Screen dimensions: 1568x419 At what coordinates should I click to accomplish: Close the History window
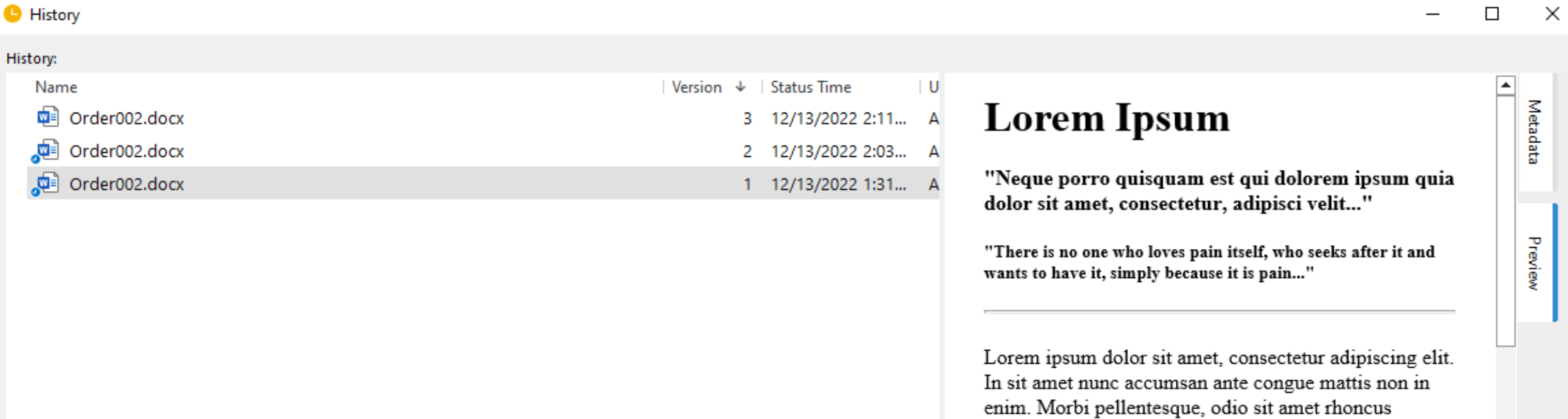1551,13
